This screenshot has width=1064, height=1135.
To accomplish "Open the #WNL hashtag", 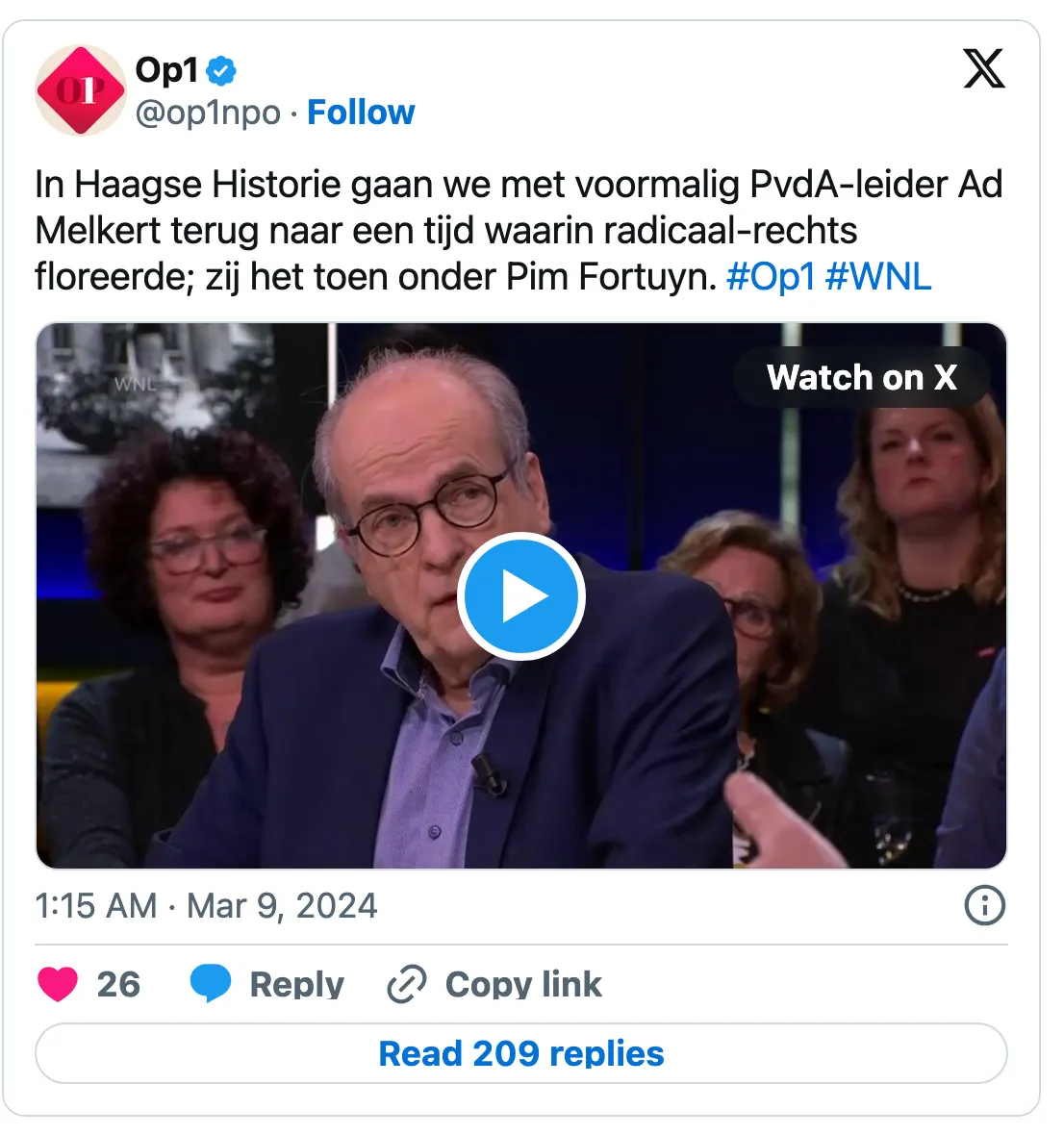I will tap(878, 277).
